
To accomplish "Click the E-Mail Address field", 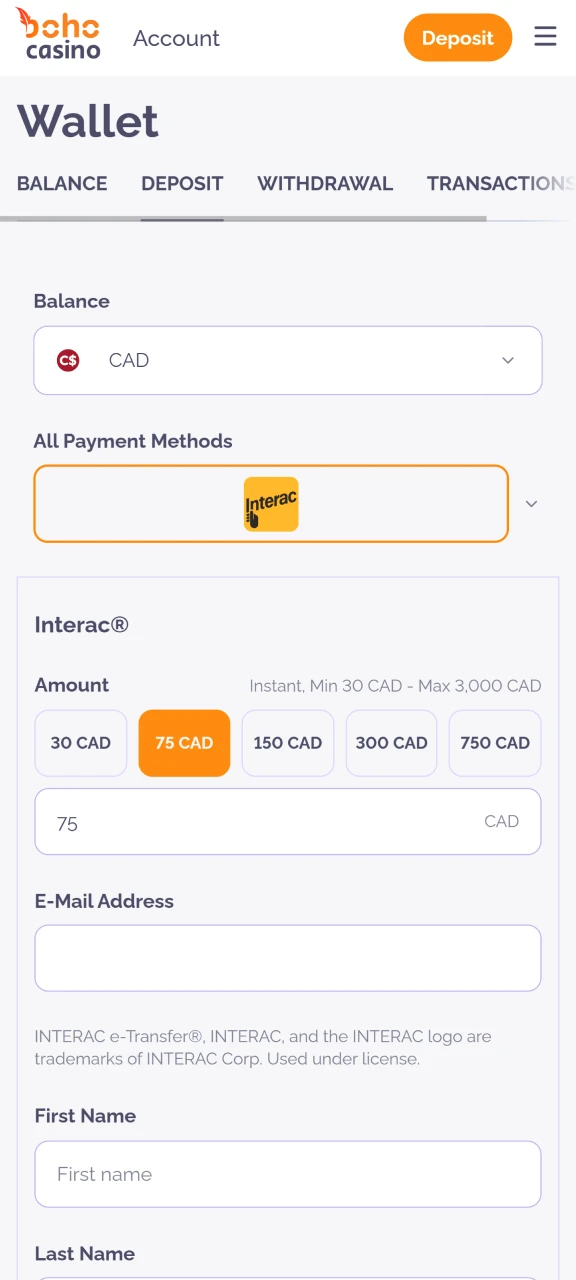I will tap(288, 958).
